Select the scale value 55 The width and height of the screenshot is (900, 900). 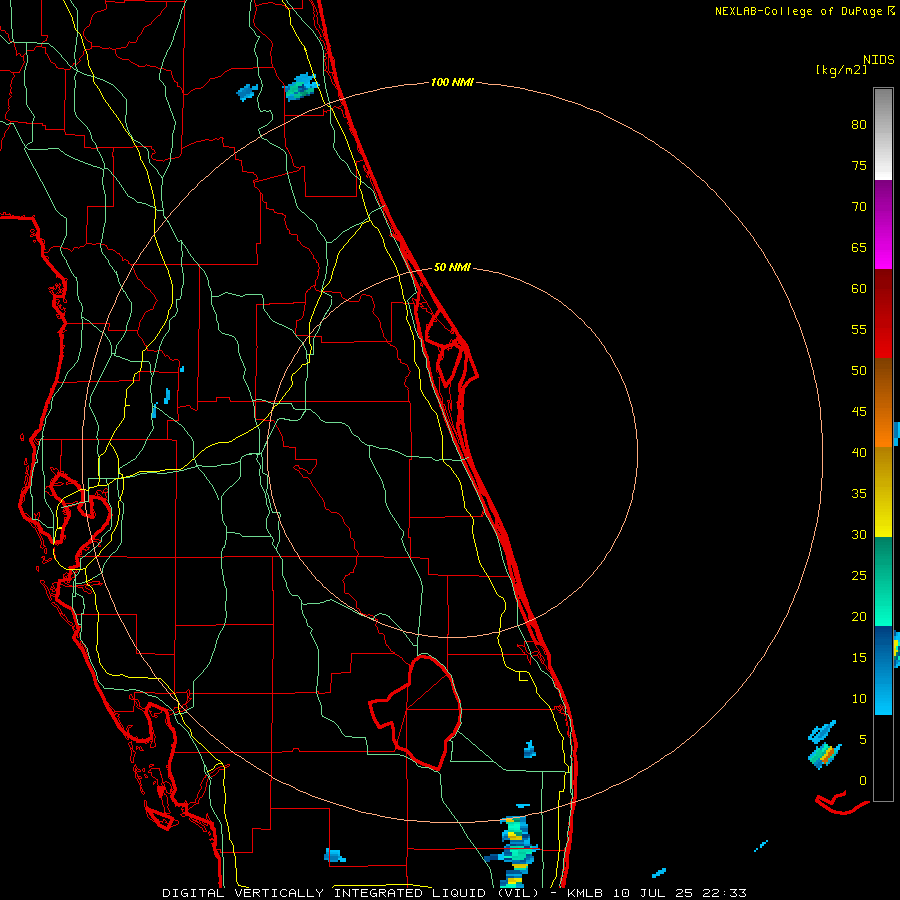859,329
